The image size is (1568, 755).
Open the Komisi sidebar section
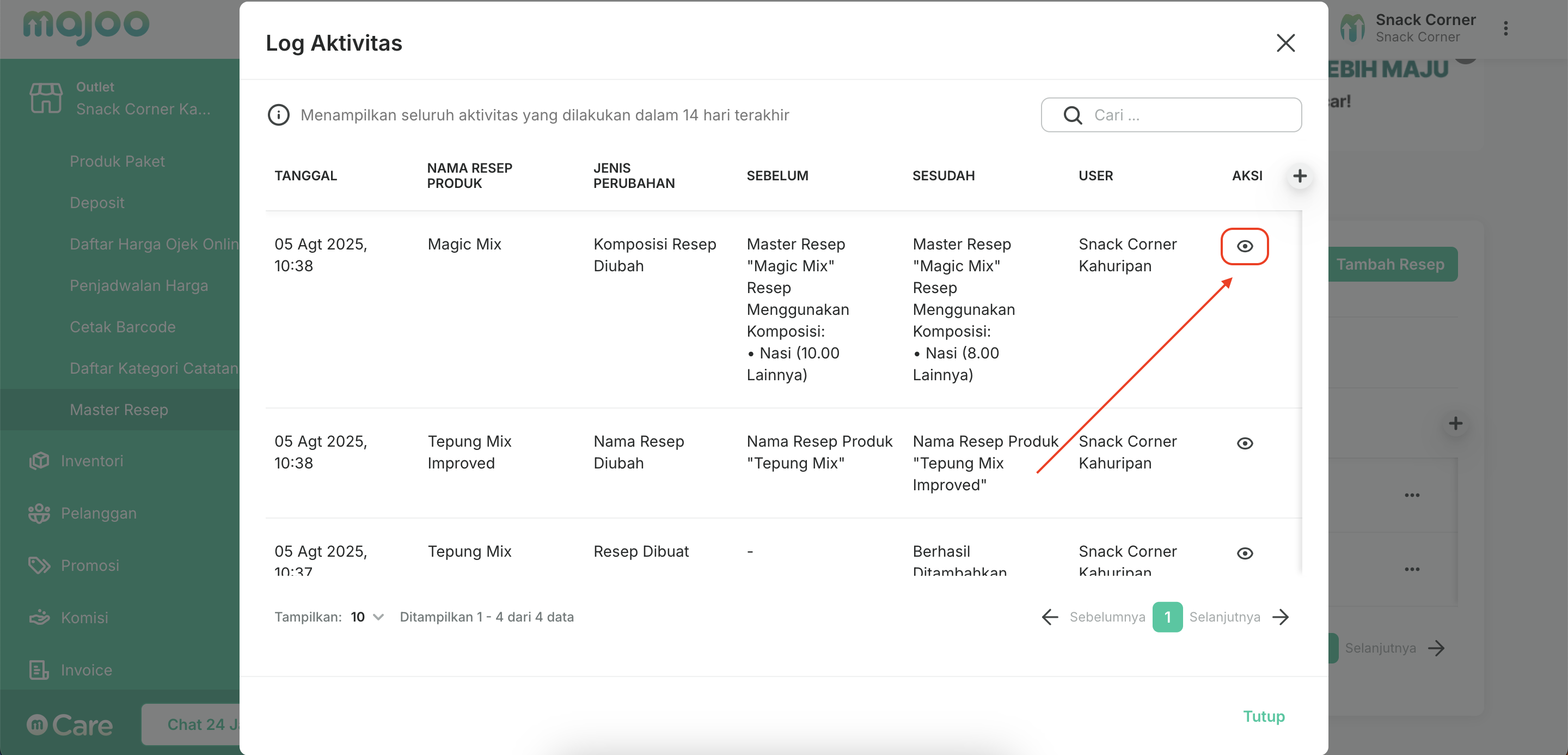(84, 617)
